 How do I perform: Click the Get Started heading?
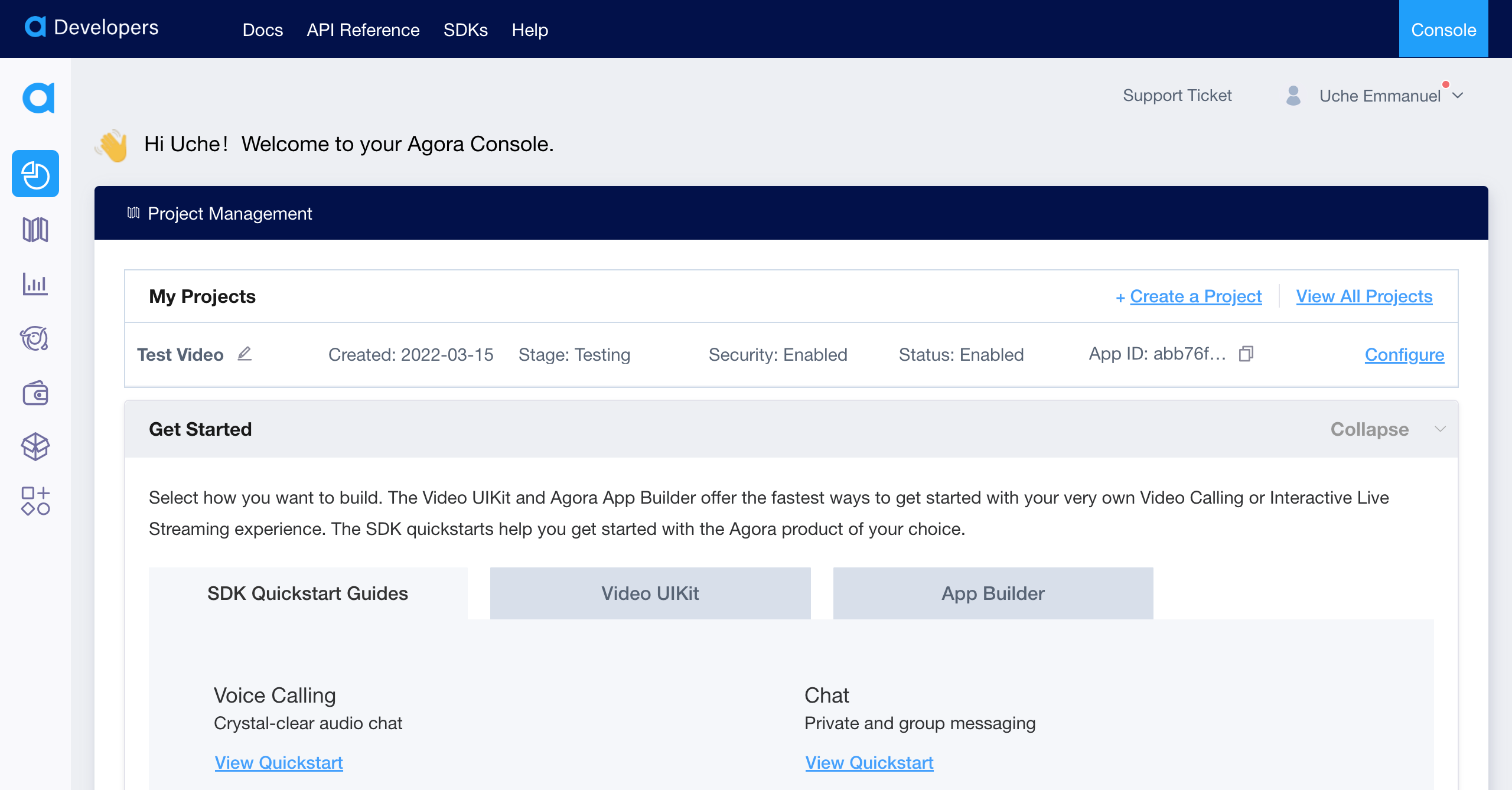point(200,429)
